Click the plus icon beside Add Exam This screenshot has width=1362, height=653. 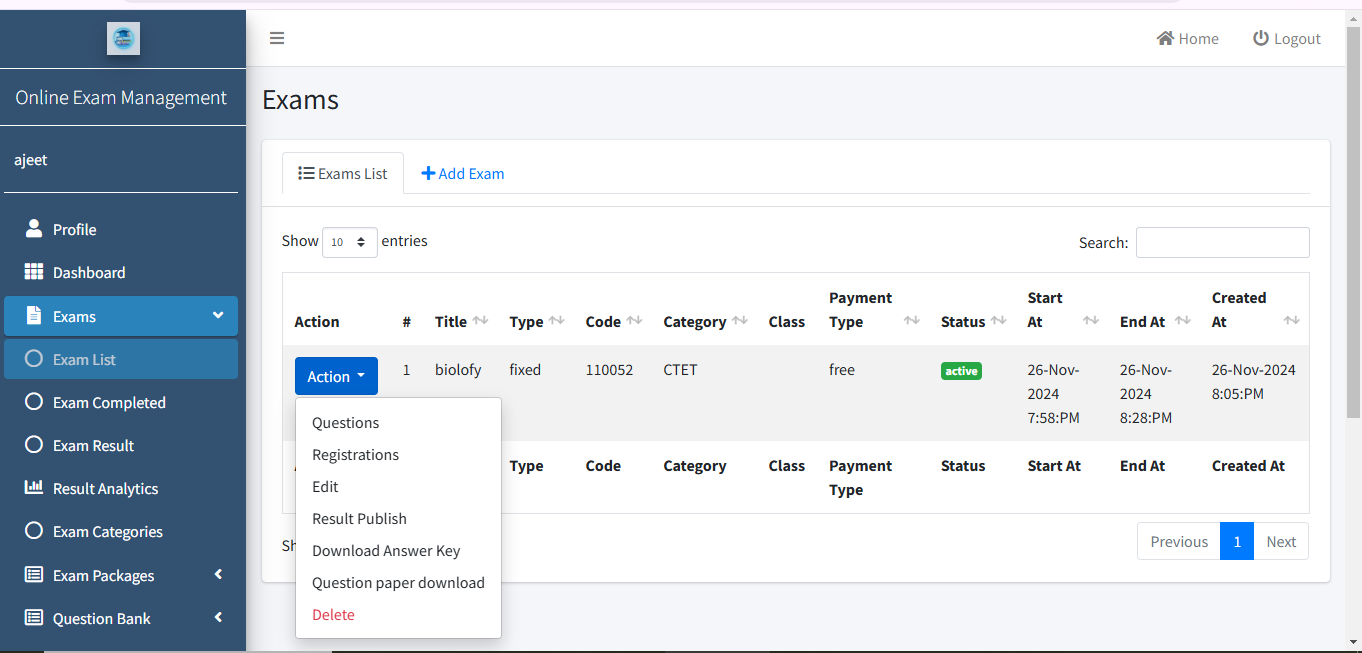[x=428, y=173]
